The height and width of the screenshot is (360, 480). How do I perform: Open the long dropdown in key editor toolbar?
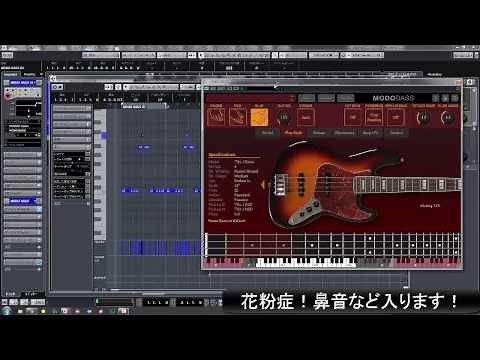[x=151, y=87]
